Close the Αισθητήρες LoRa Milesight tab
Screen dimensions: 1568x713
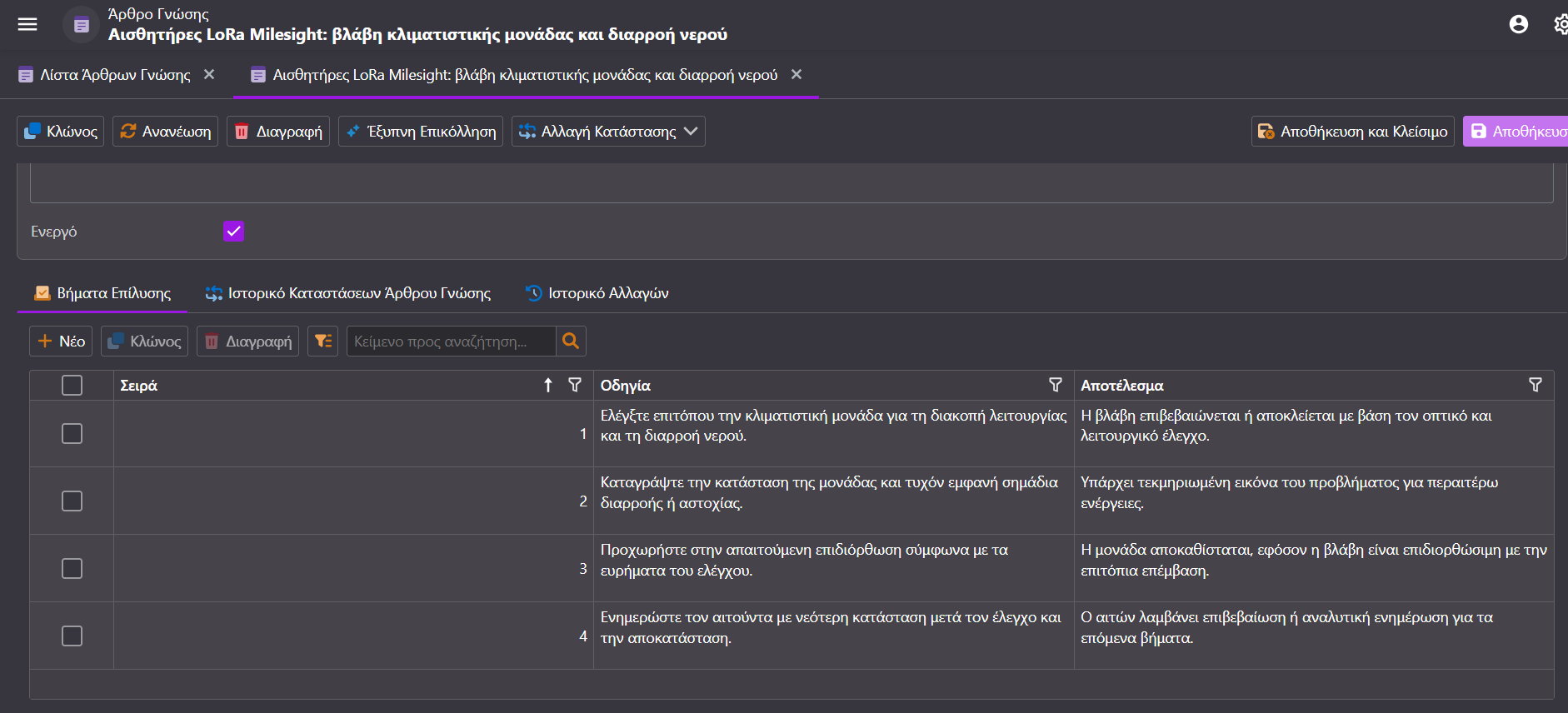tap(796, 74)
